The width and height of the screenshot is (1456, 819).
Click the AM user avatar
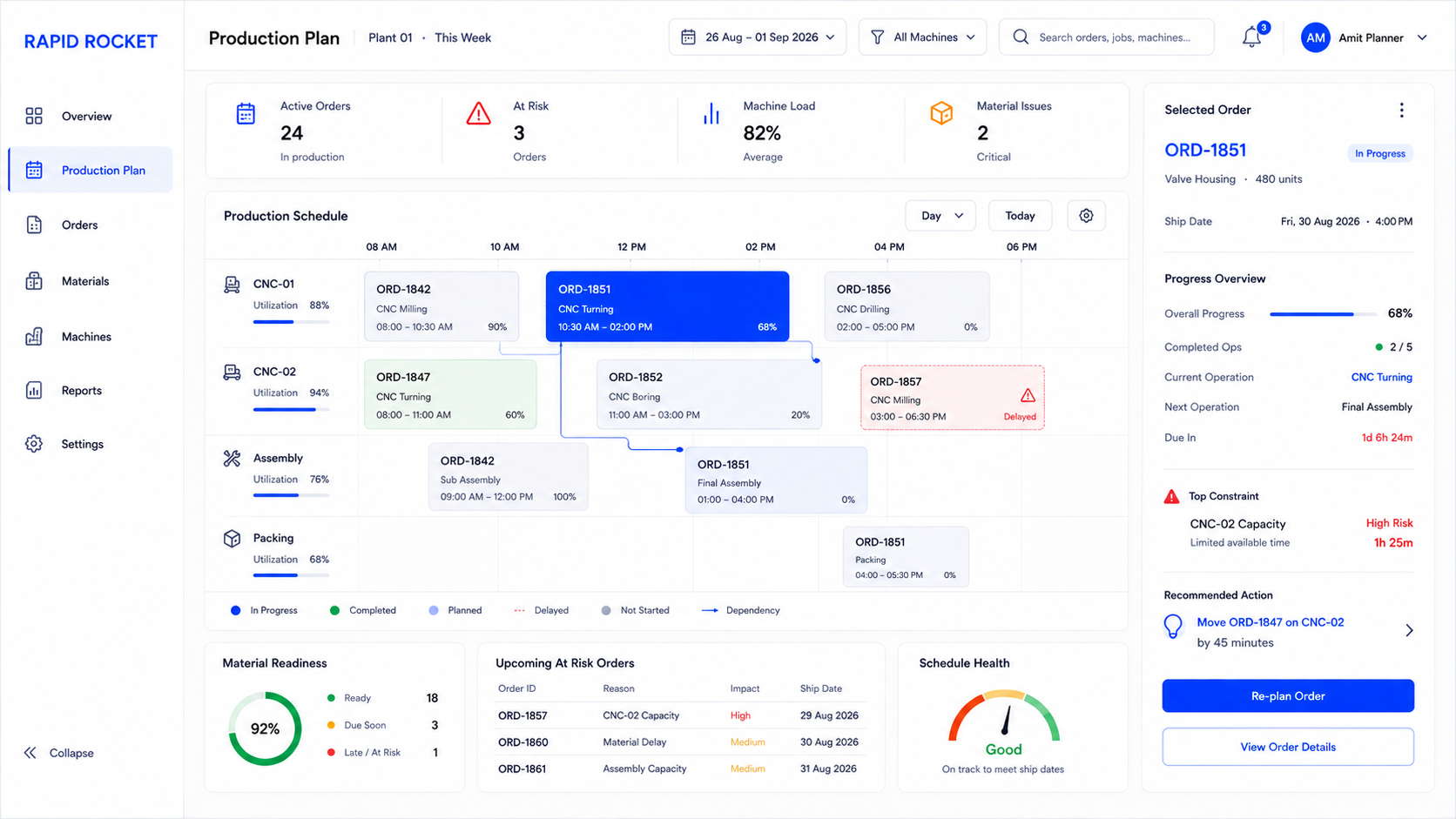(x=1315, y=37)
